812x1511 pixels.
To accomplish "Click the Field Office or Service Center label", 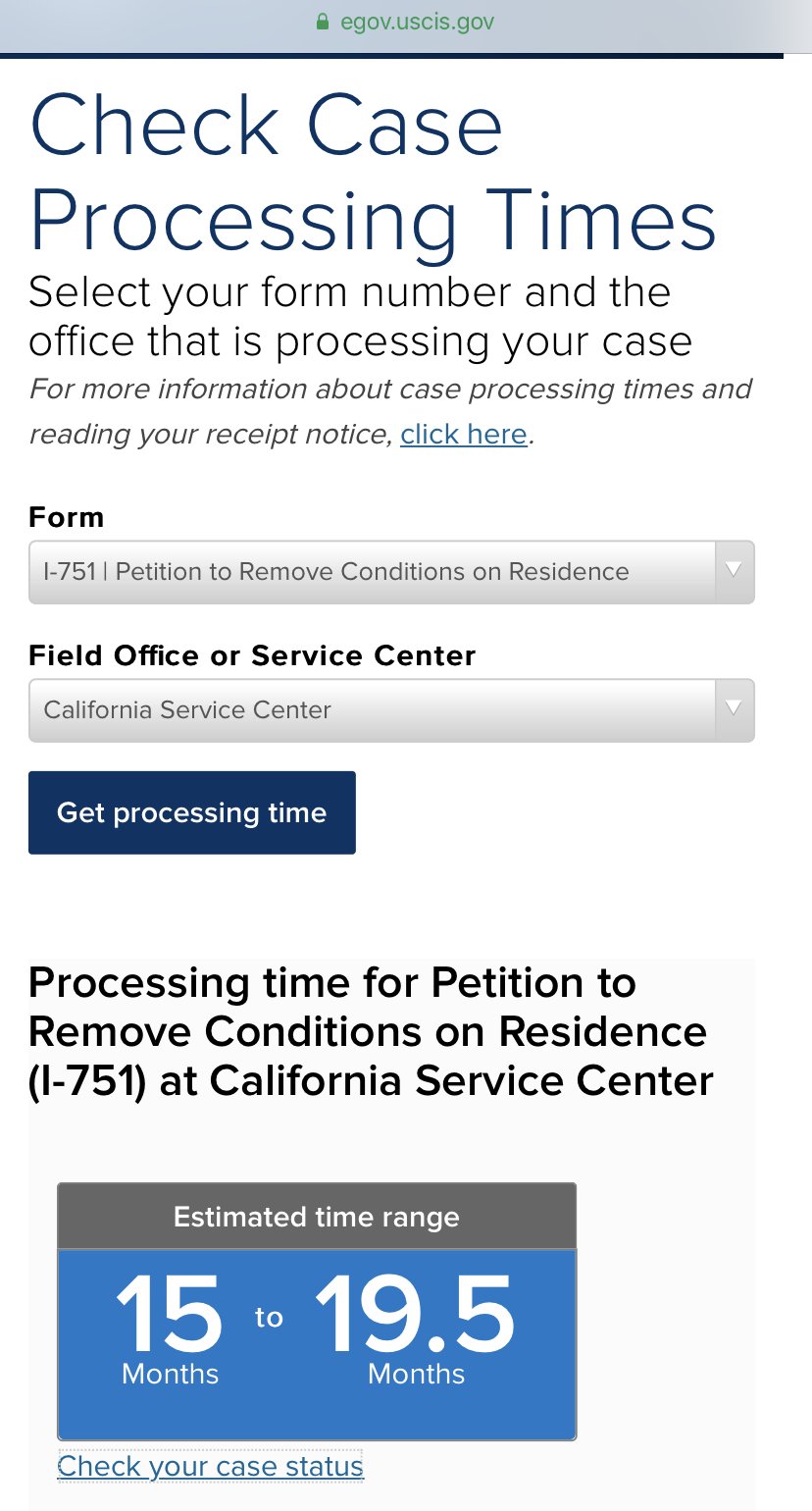I will point(252,655).
